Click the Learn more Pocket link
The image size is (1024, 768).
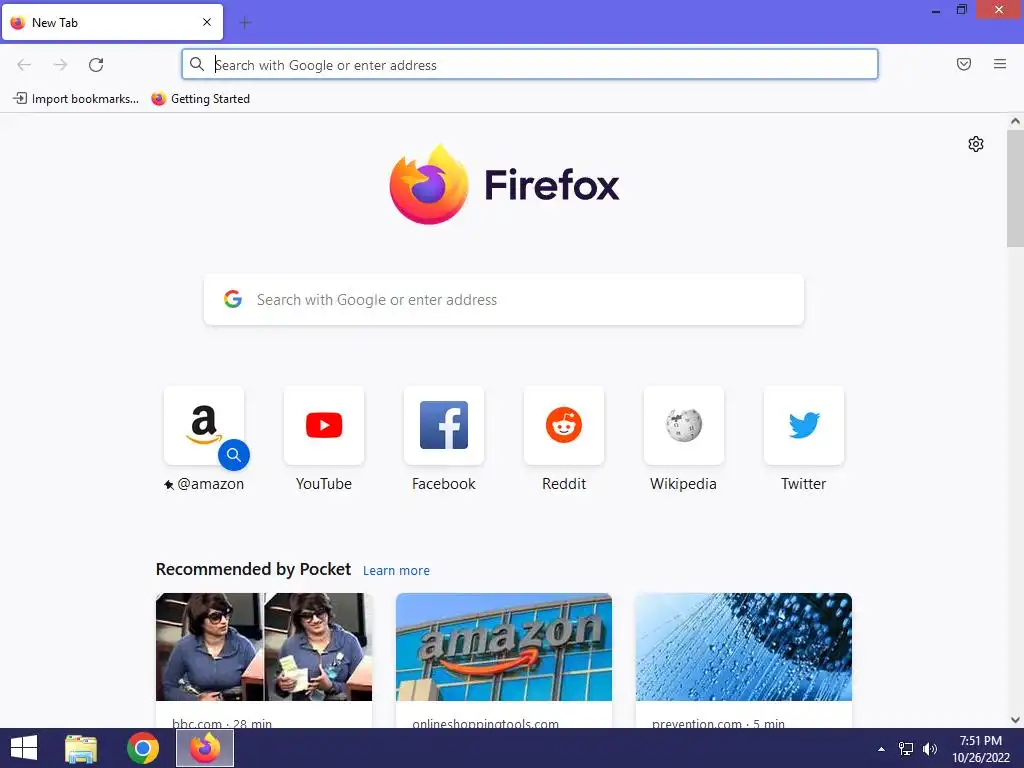pyautogui.click(x=396, y=571)
